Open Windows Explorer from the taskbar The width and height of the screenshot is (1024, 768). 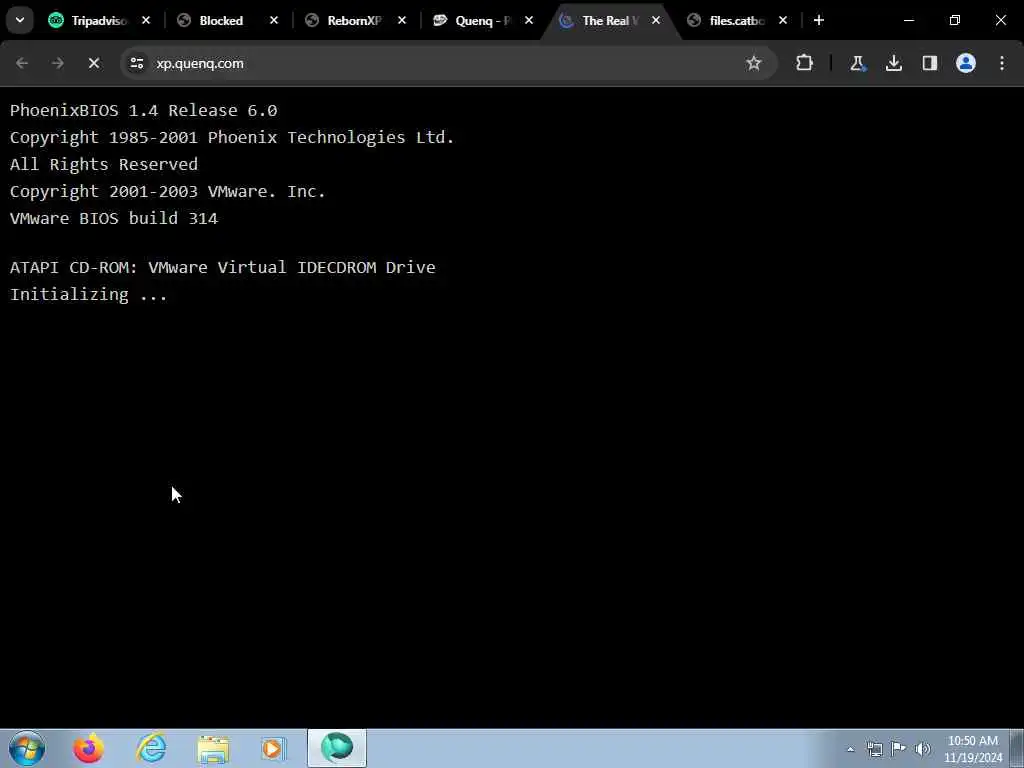coord(214,748)
